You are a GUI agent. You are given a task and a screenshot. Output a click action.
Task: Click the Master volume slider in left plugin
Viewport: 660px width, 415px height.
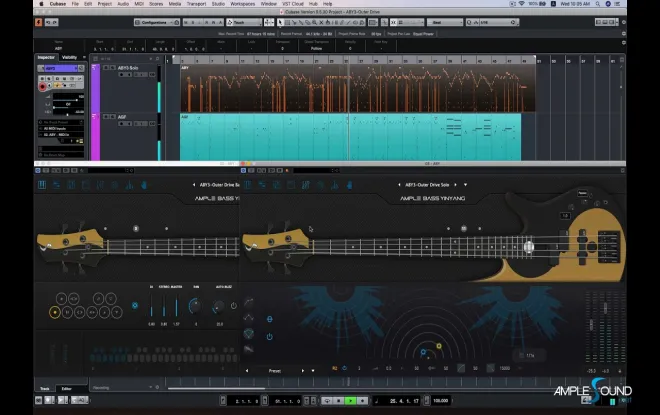click(x=176, y=306)
